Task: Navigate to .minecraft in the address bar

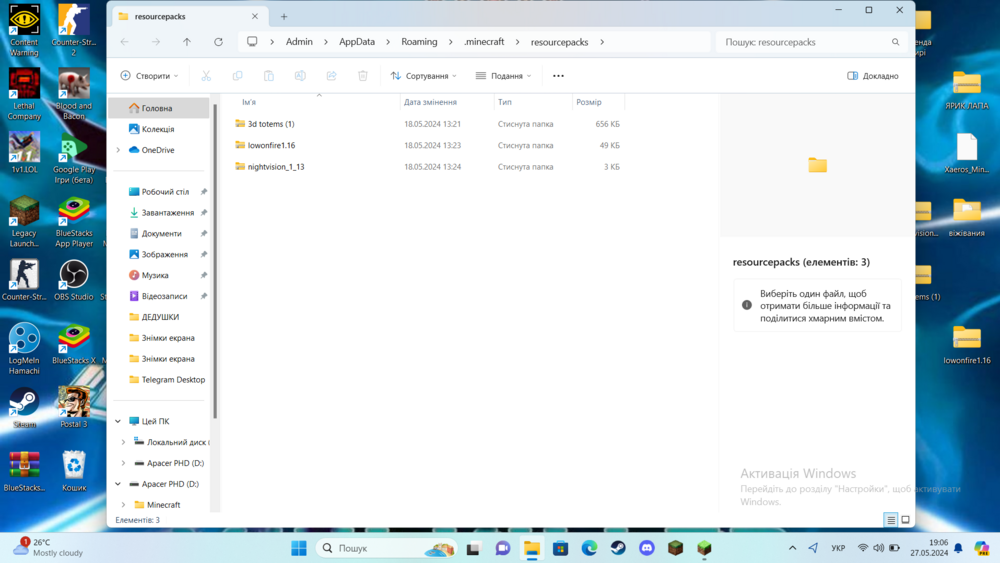Action: [x=484, y=42]
